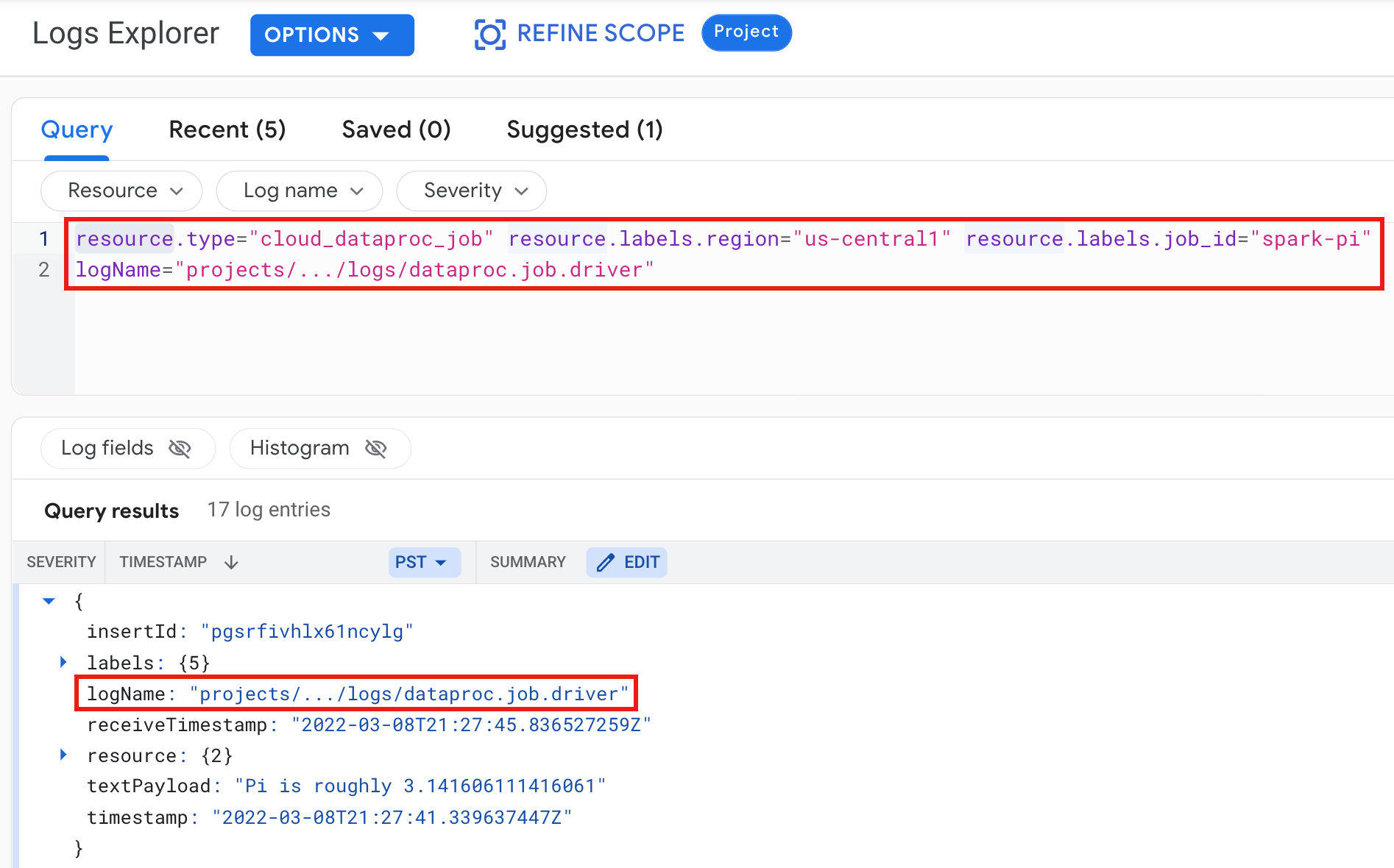This screenshot has width=1394, height=868.
Task: Click the Refine Scope target icon
Action: coord(489,34)
